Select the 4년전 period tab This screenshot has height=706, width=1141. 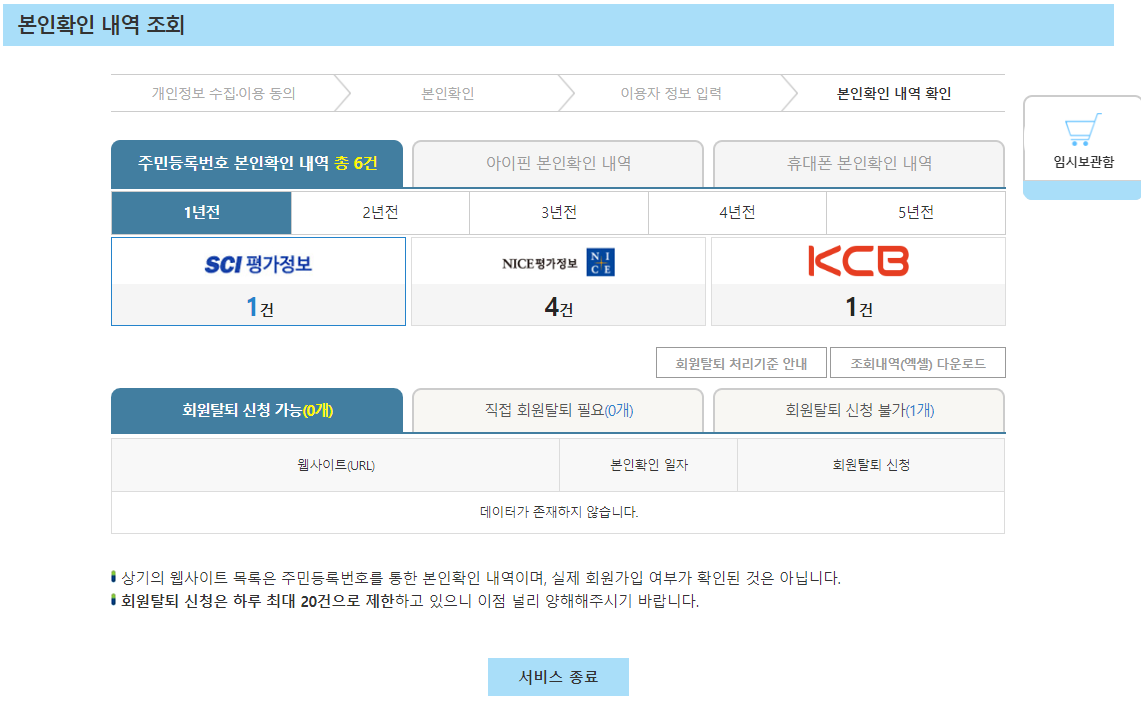click(x=737, y=213)
